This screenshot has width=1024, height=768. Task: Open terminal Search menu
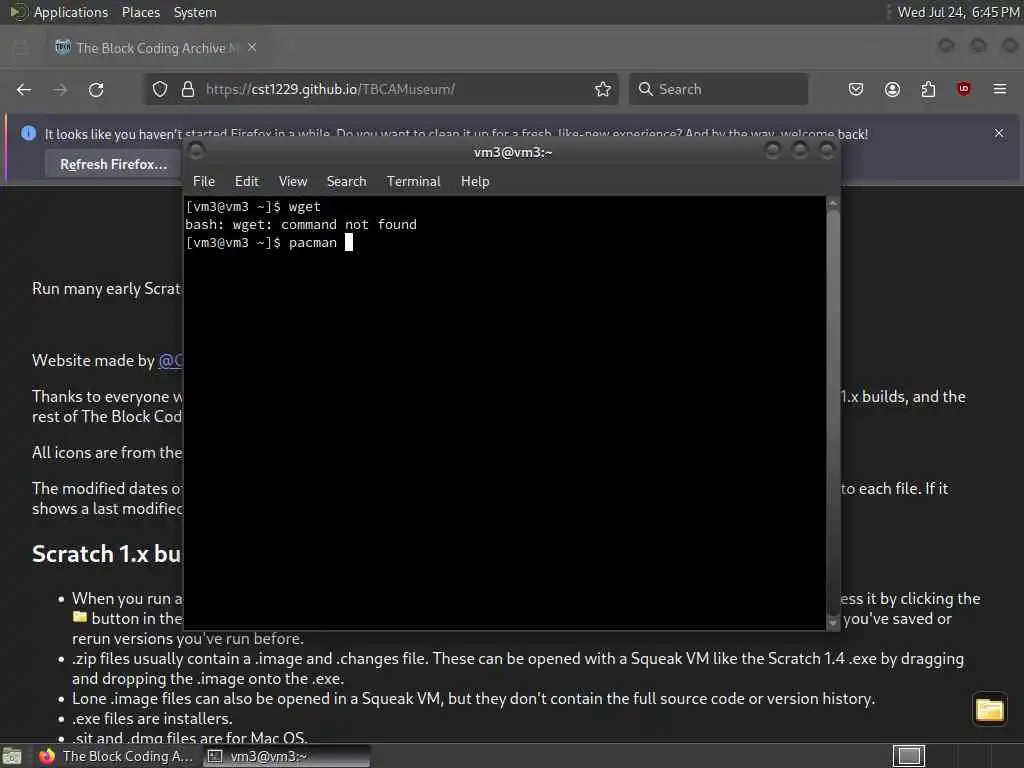click(x=347, y=182)
